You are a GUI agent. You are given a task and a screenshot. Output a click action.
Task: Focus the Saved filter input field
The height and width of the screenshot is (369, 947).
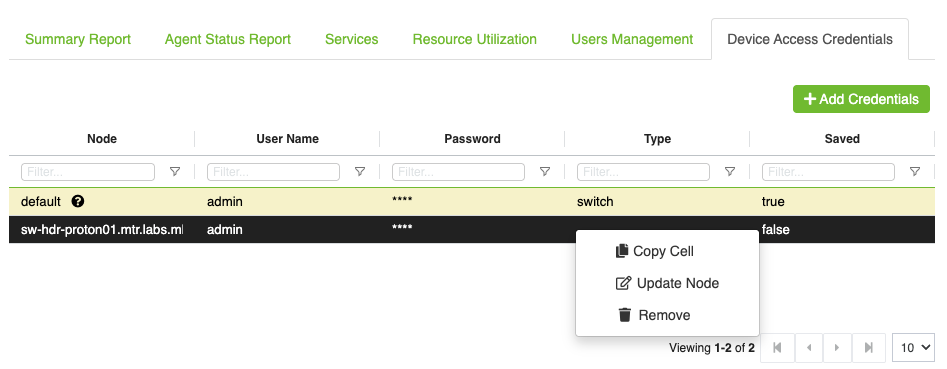pos(829,172)
